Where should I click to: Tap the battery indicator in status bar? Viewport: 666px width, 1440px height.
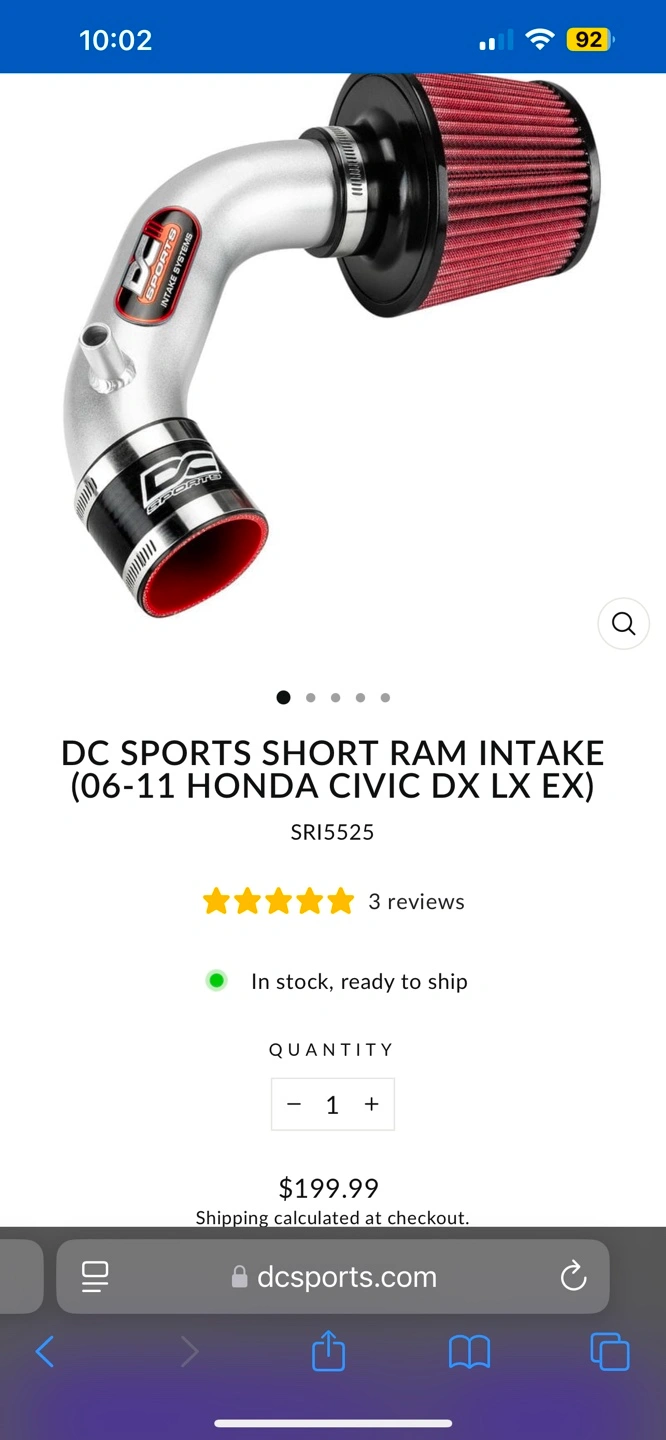(590, 40)
